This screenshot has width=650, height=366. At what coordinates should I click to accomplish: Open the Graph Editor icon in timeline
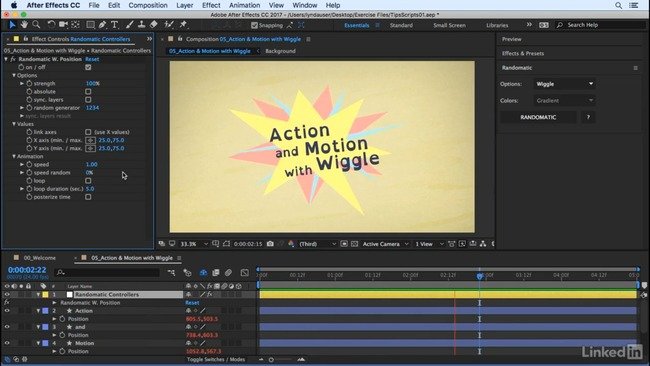coord(245,272)
